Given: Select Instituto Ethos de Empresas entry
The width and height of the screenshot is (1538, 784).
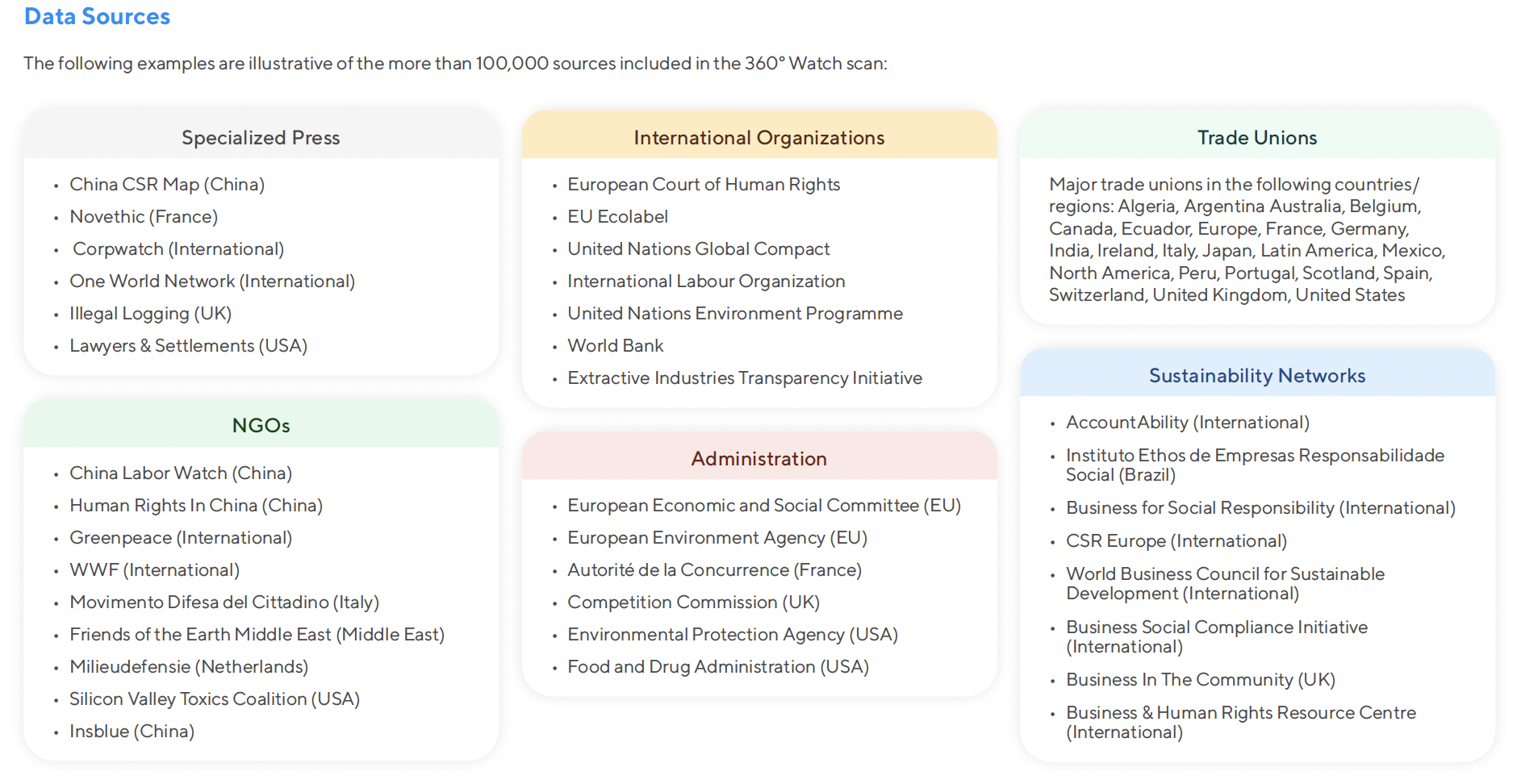Looking at the screenshot, I should point(1256,465).
